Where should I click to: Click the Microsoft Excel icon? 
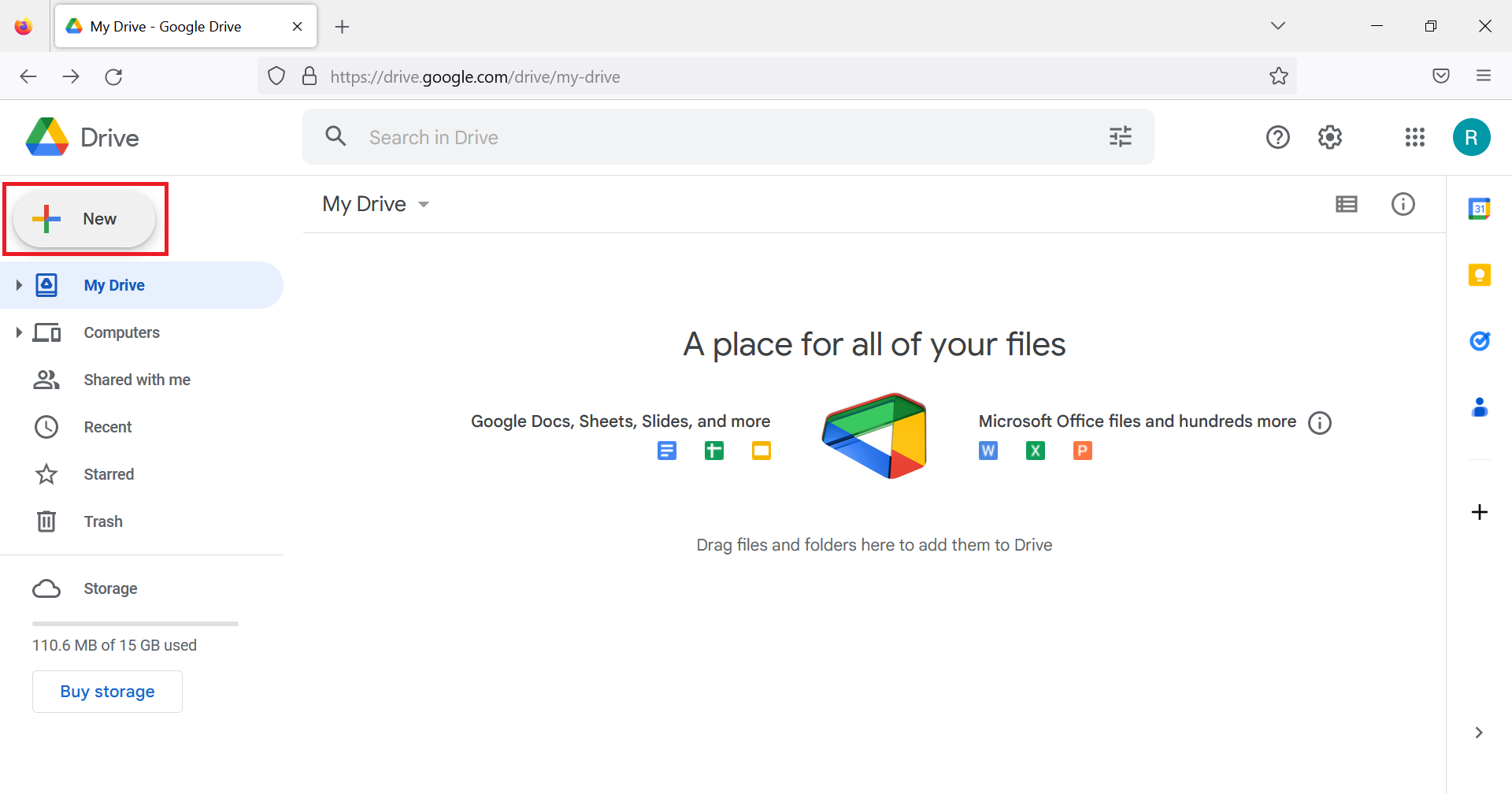[1036, 451]
